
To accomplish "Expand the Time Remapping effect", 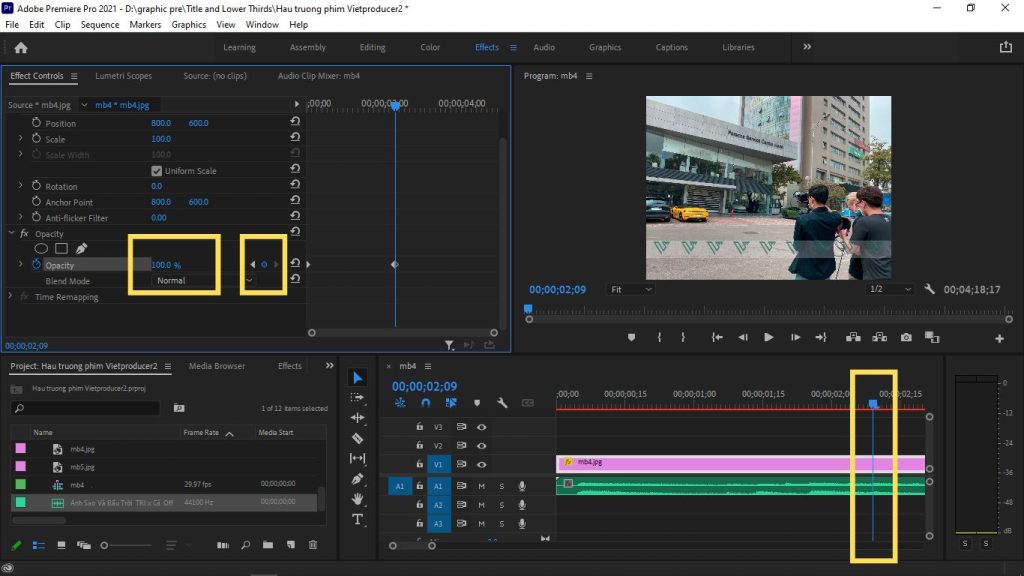I will (x=11, y=297).
